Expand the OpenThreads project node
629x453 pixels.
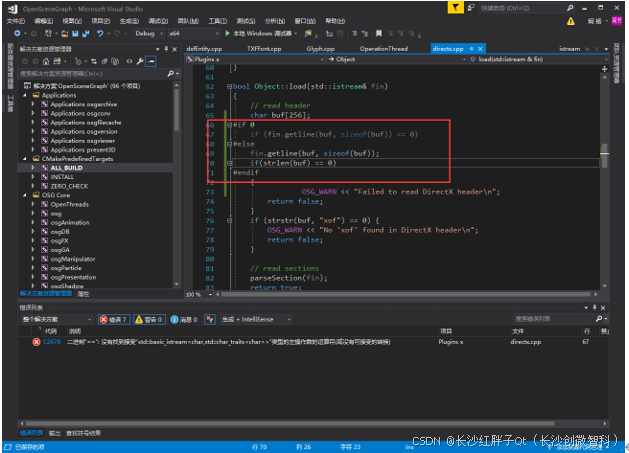coord(32,203)
